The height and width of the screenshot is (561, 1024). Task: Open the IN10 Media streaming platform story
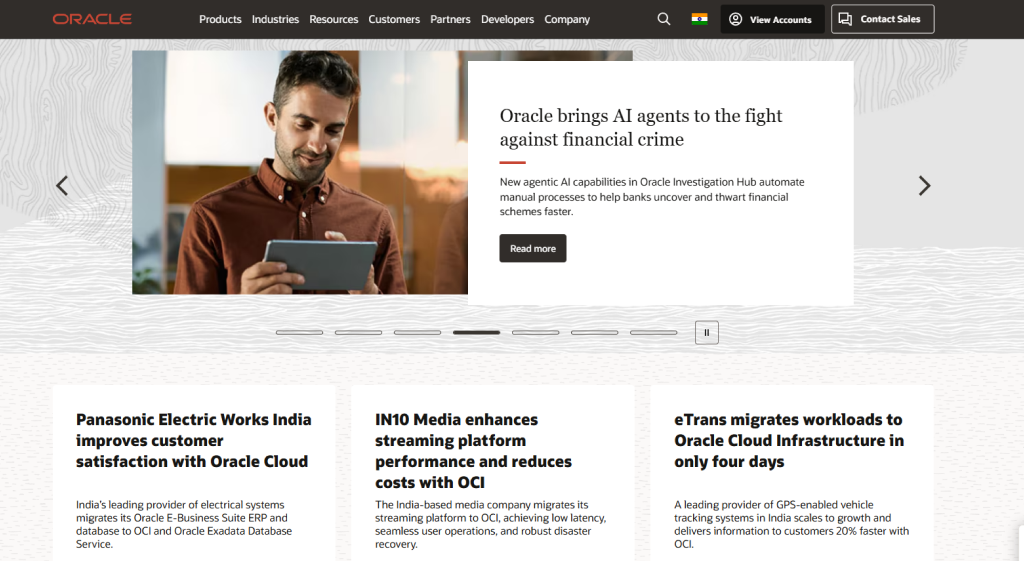(473, 451)
